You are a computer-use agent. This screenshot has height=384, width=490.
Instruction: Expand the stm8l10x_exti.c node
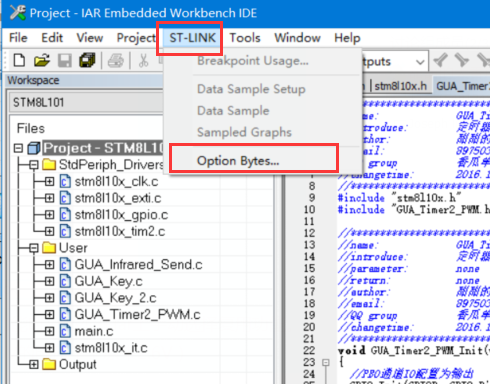[x=49, y=198]
